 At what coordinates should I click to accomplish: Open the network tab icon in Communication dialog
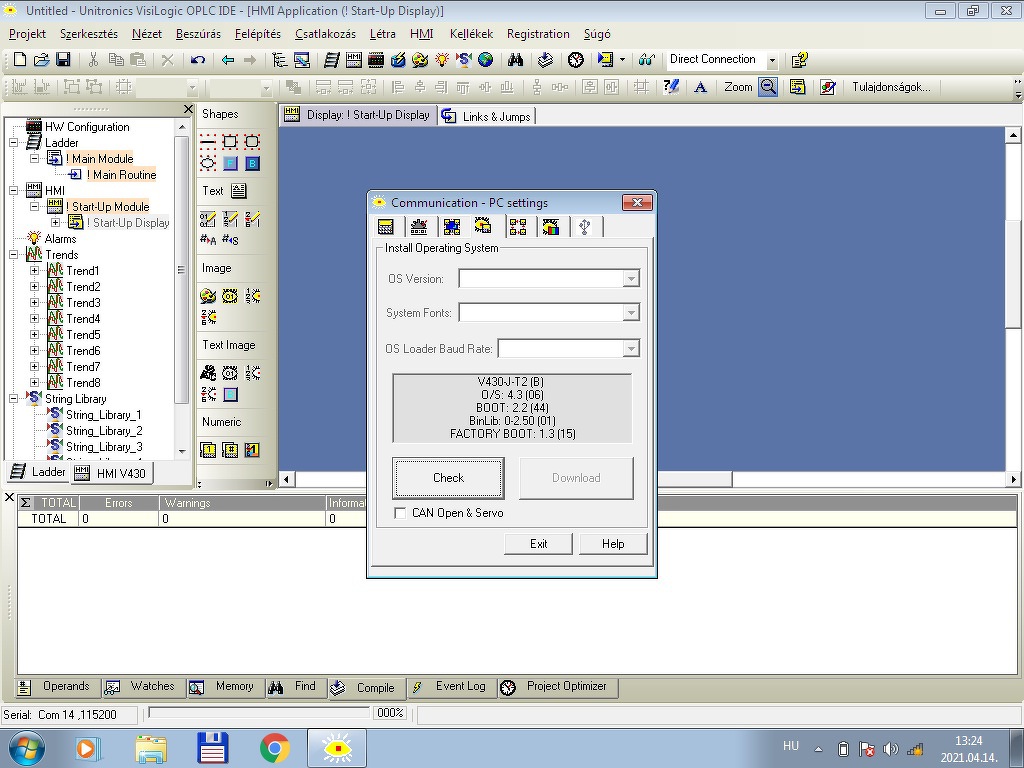tap(518, 227)
